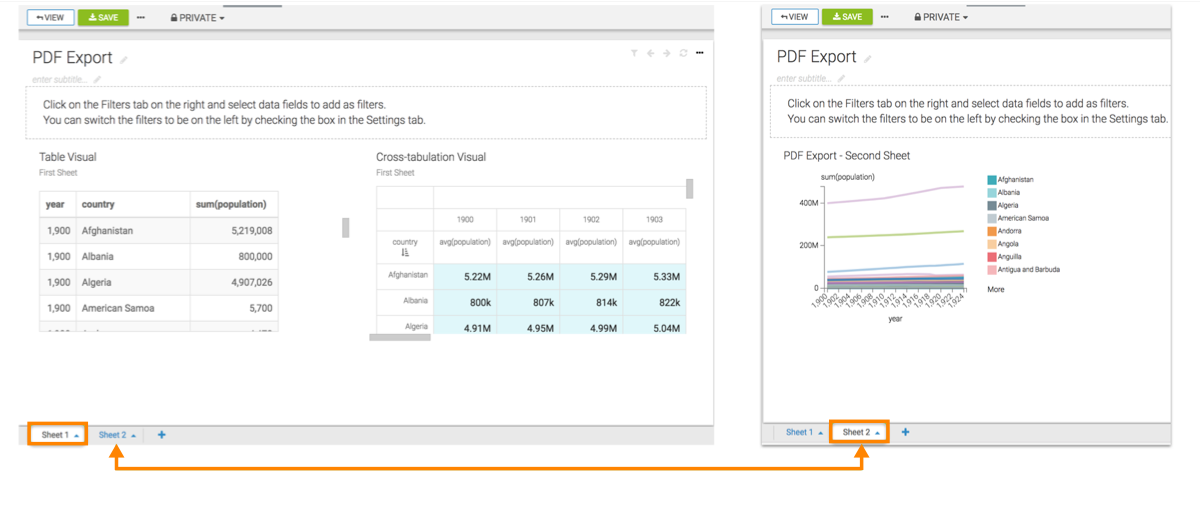Add a new sheet with plus icon in left dashboard

click(x=162, y=435)
